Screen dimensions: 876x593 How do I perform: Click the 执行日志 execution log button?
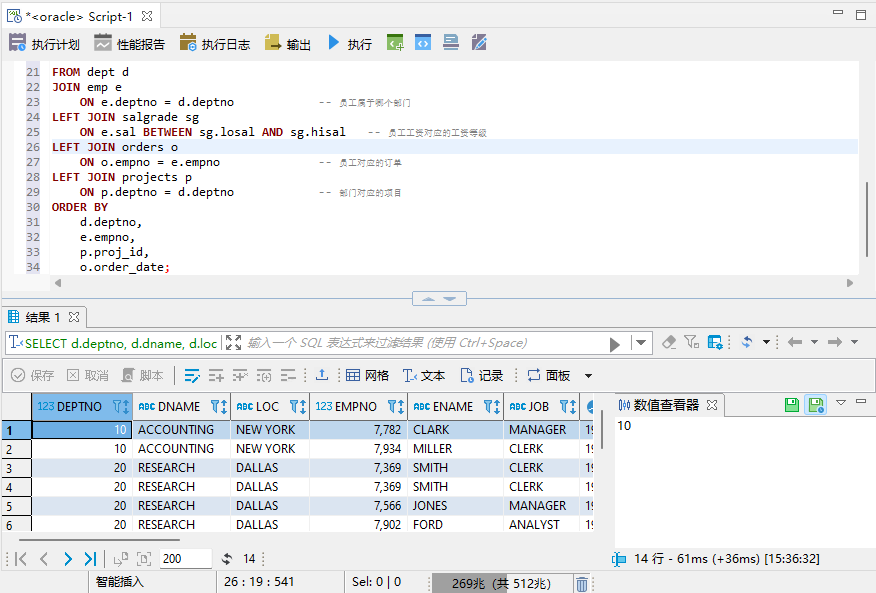pos(215,43)
